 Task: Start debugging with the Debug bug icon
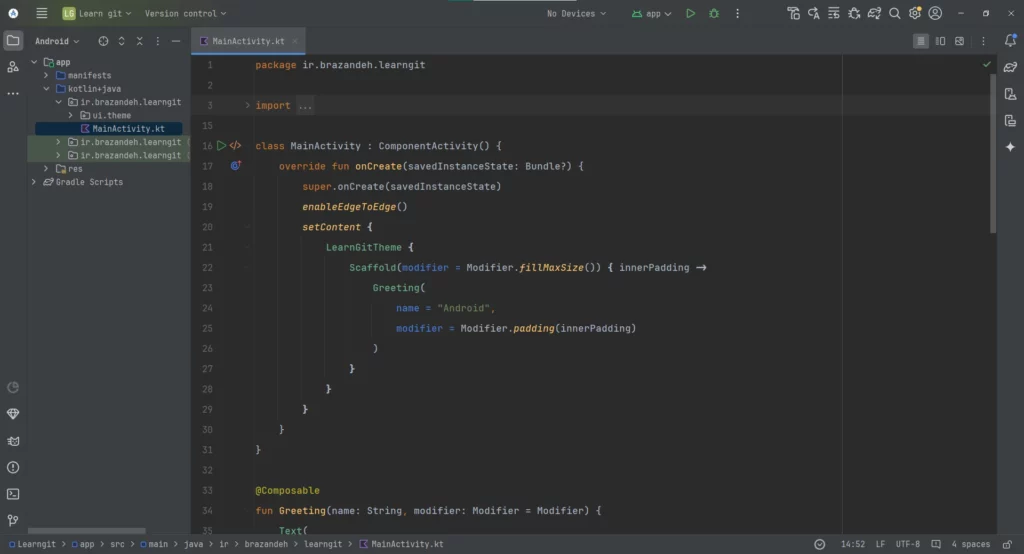[x=714, y=13]
